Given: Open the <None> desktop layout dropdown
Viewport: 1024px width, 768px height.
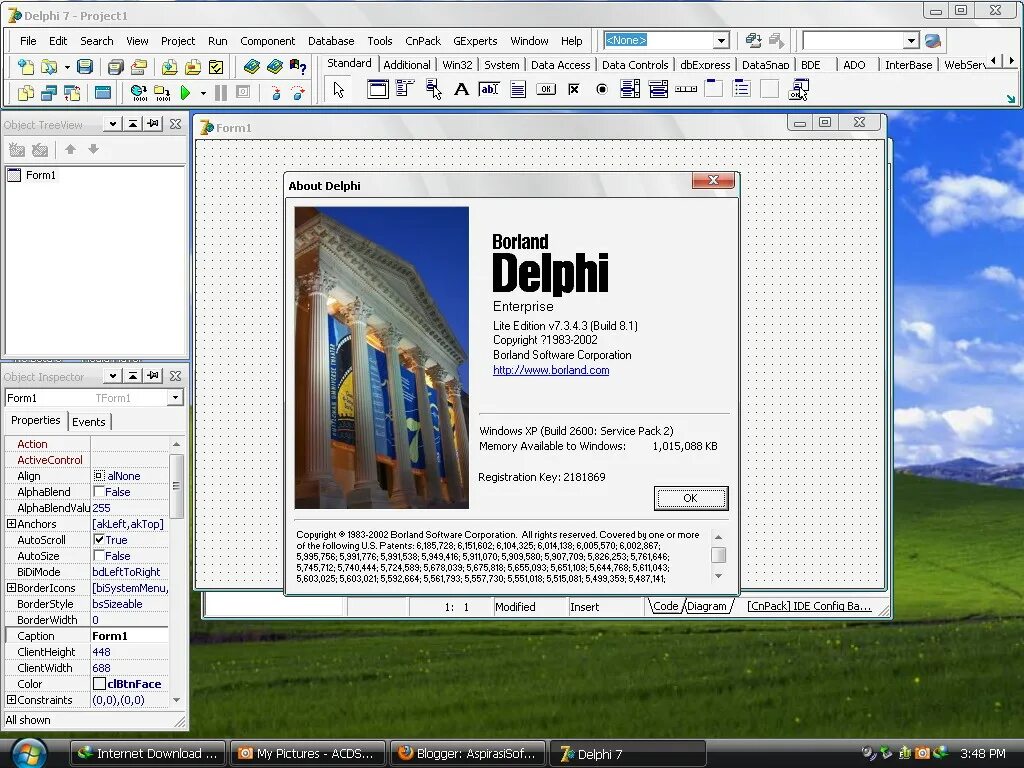Looking at the screenshot, I should pos(721,40).
